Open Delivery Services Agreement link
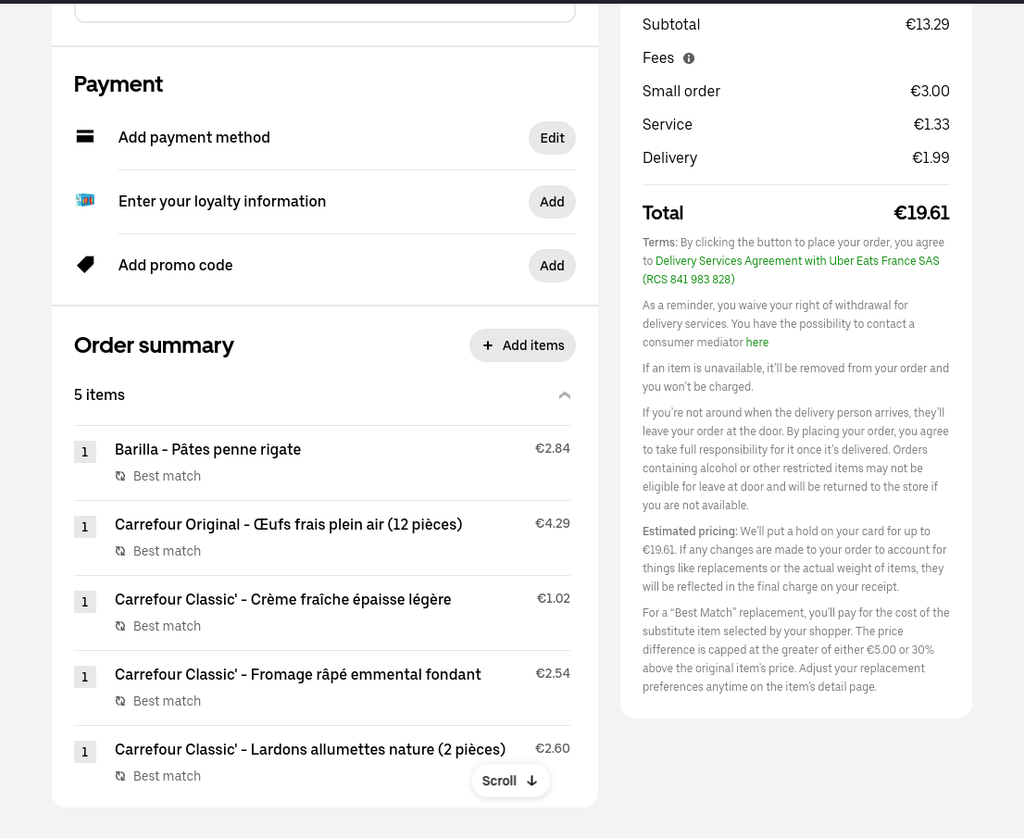Viewport: 1024px width, 838px height. click(x=797, y=261)
